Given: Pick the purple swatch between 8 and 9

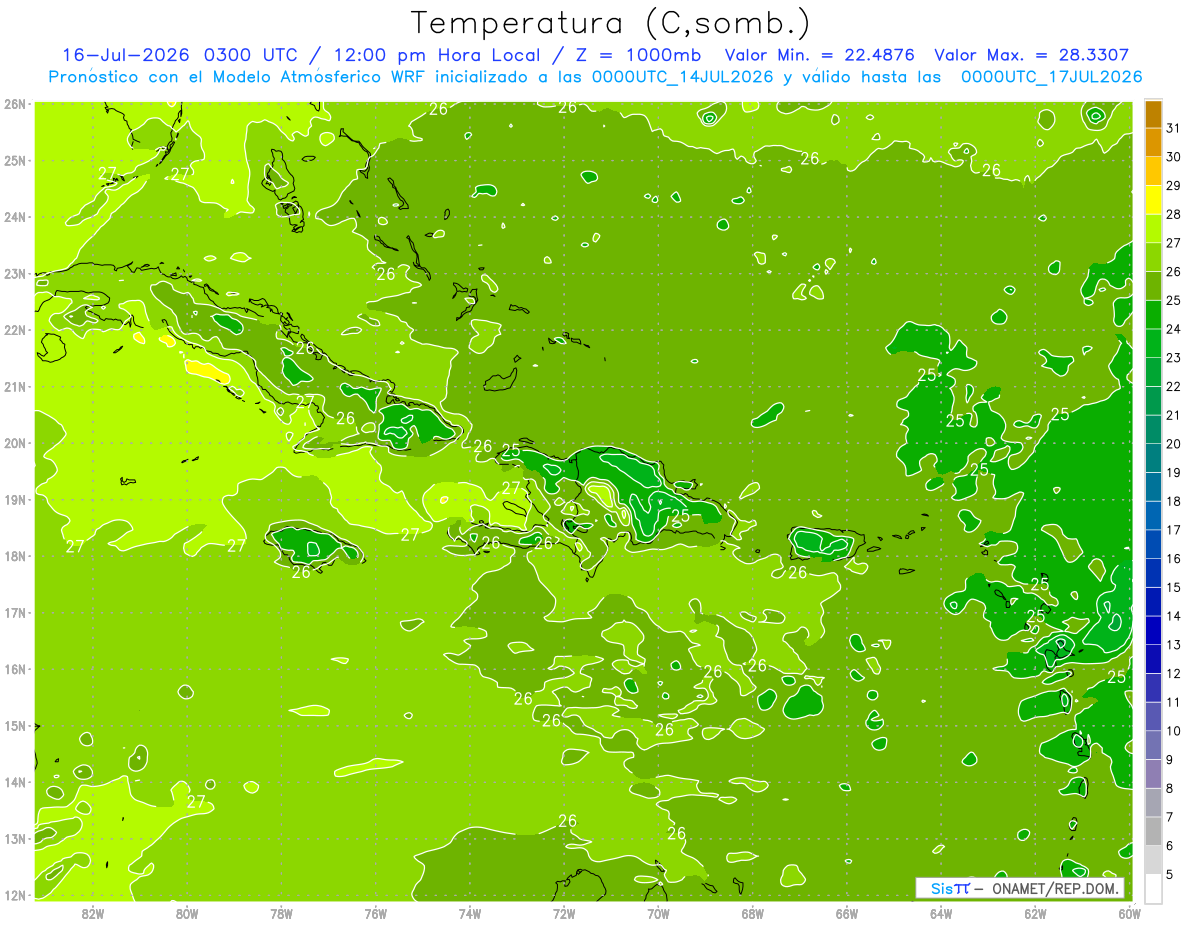Looking at the screenshot, I should pos(1153,773).
